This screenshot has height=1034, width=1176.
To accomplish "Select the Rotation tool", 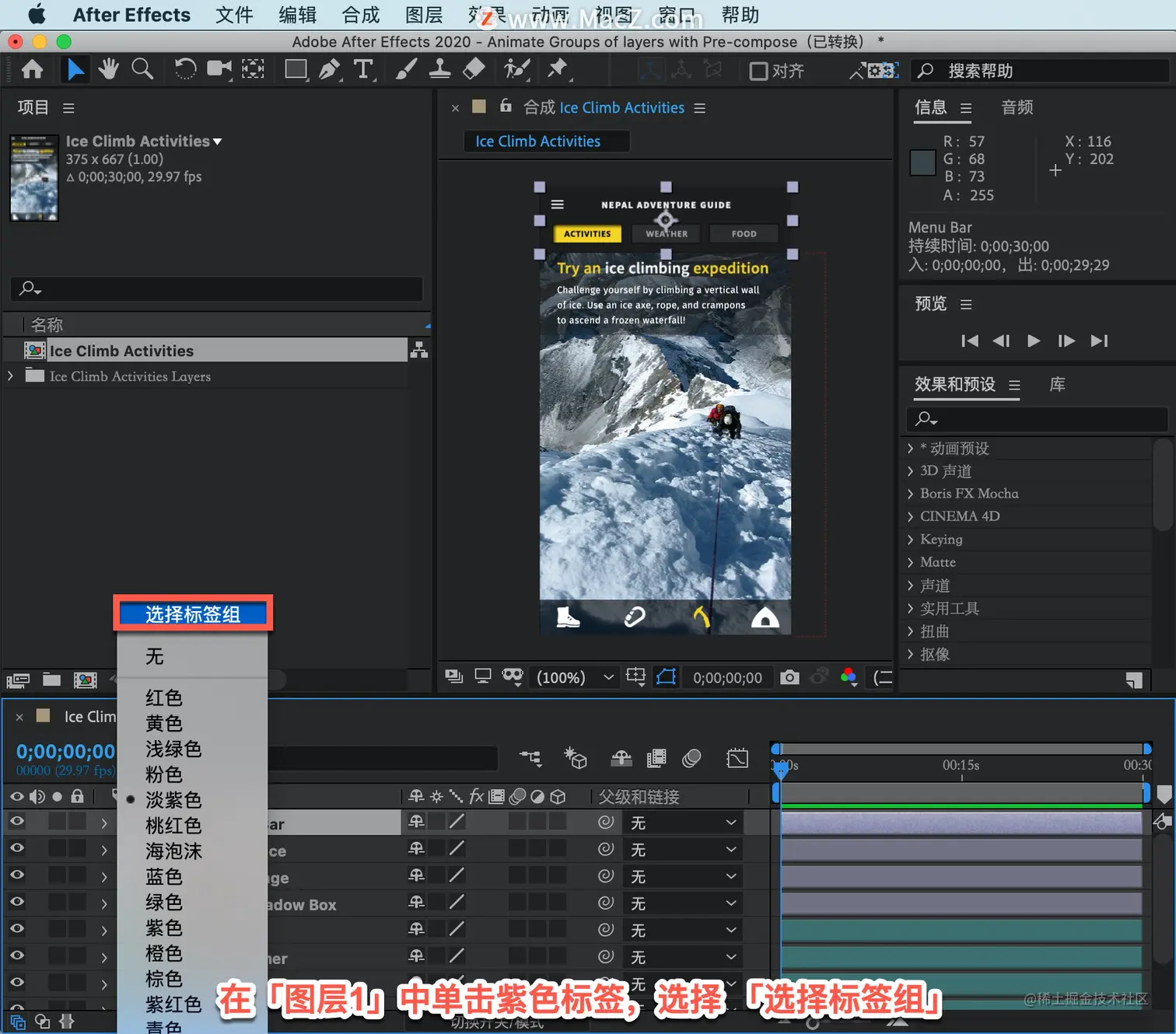I will (185, 70).
